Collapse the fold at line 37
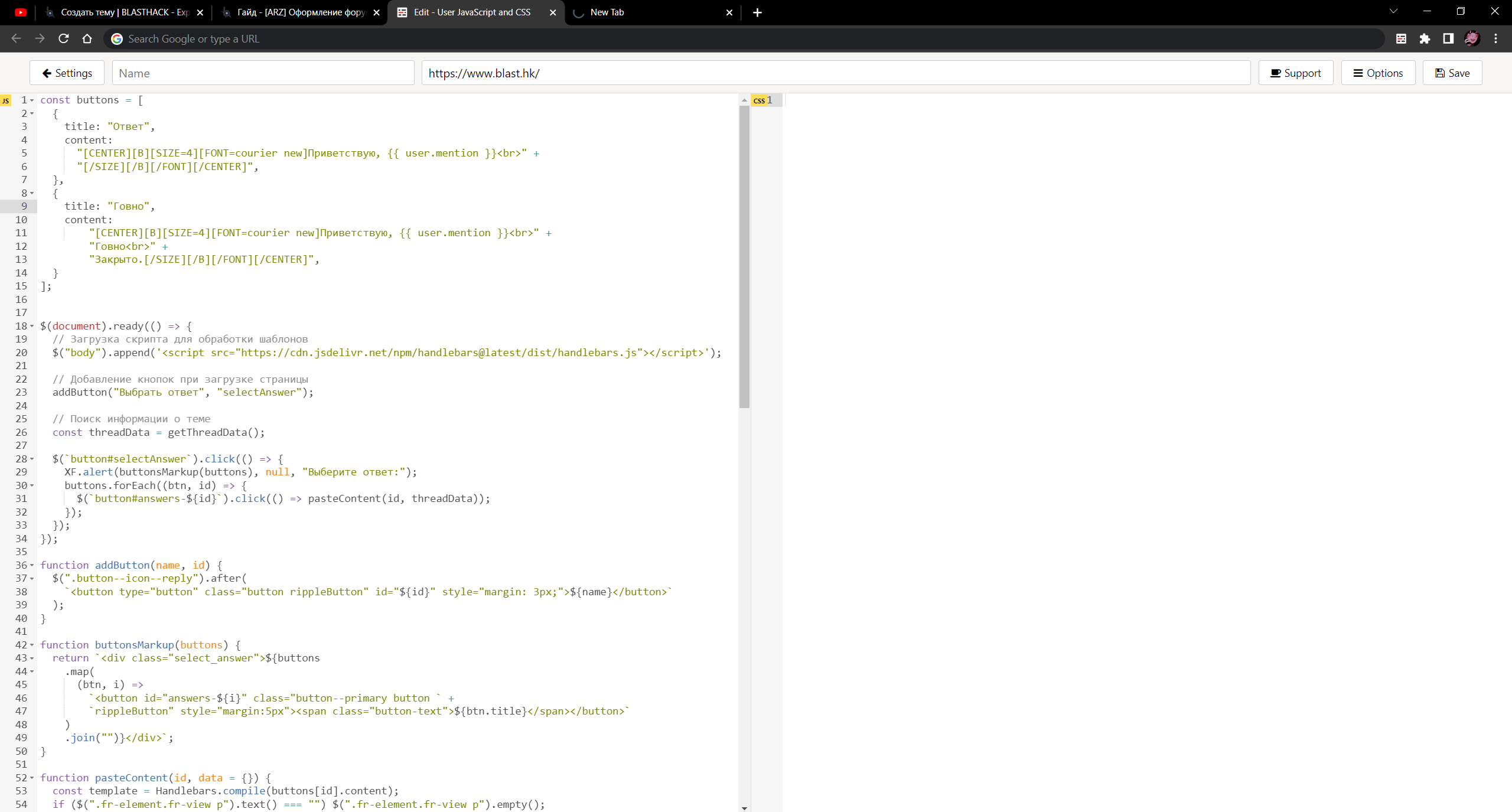Viewport: 1512px width, 812px height. tap(32, 579)
